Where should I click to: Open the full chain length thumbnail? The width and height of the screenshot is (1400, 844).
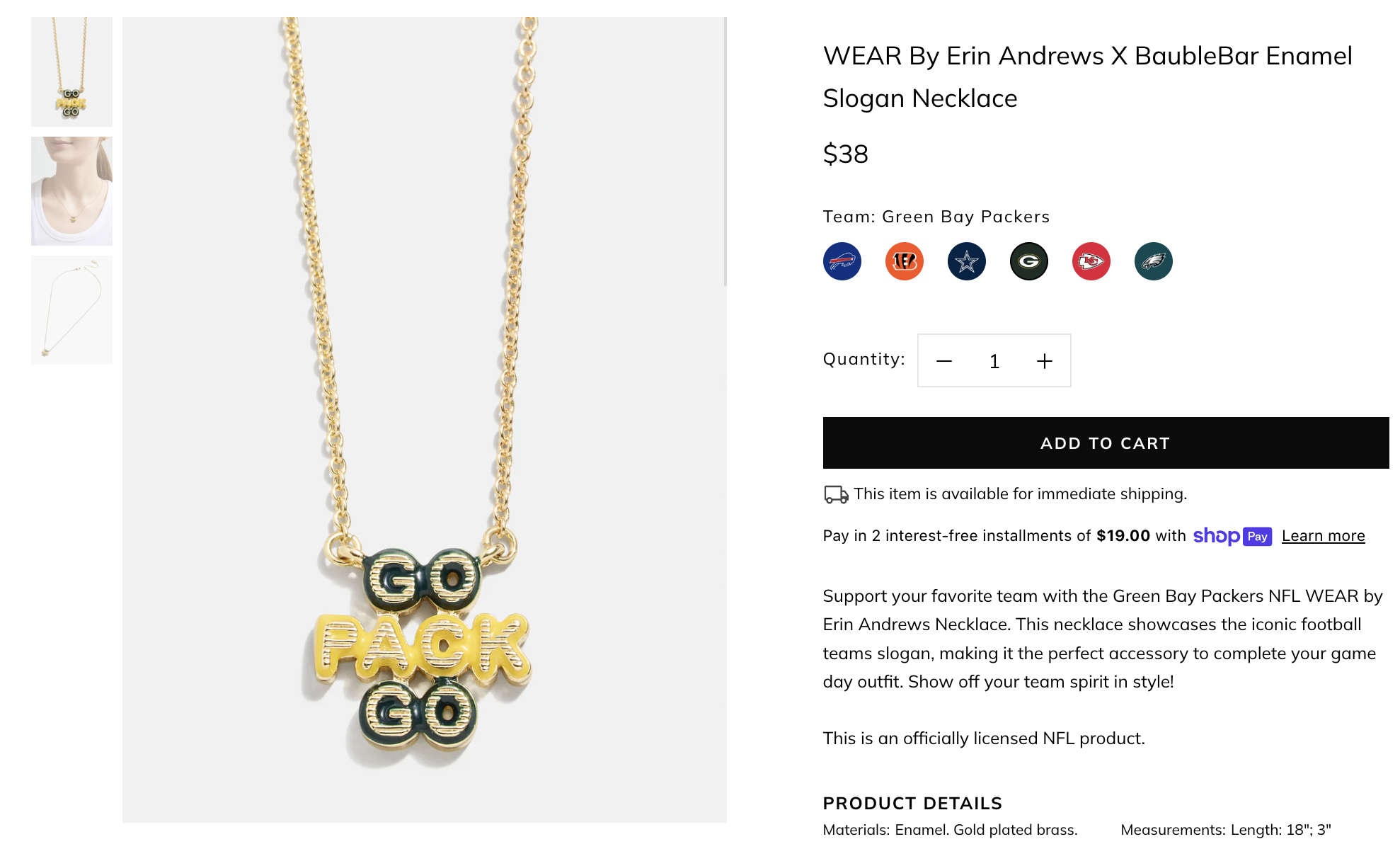[71, 310]
